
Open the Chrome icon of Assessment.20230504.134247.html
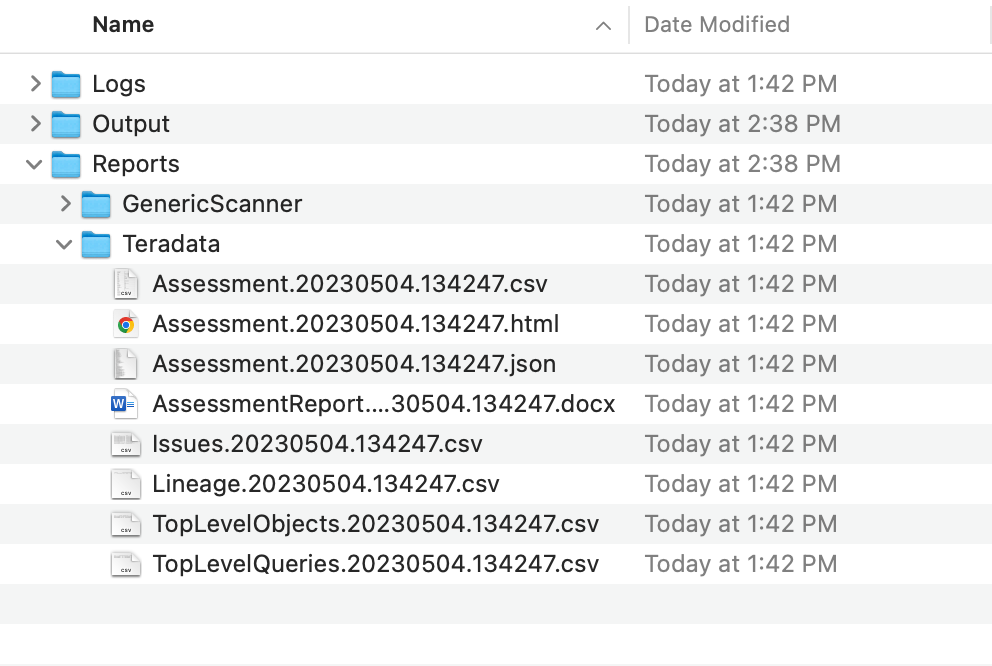(125, 324)
